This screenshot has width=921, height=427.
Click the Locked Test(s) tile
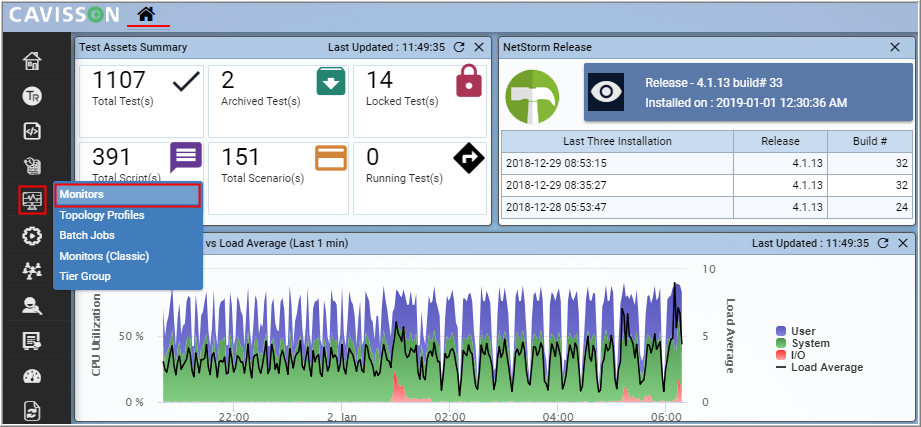420,101
